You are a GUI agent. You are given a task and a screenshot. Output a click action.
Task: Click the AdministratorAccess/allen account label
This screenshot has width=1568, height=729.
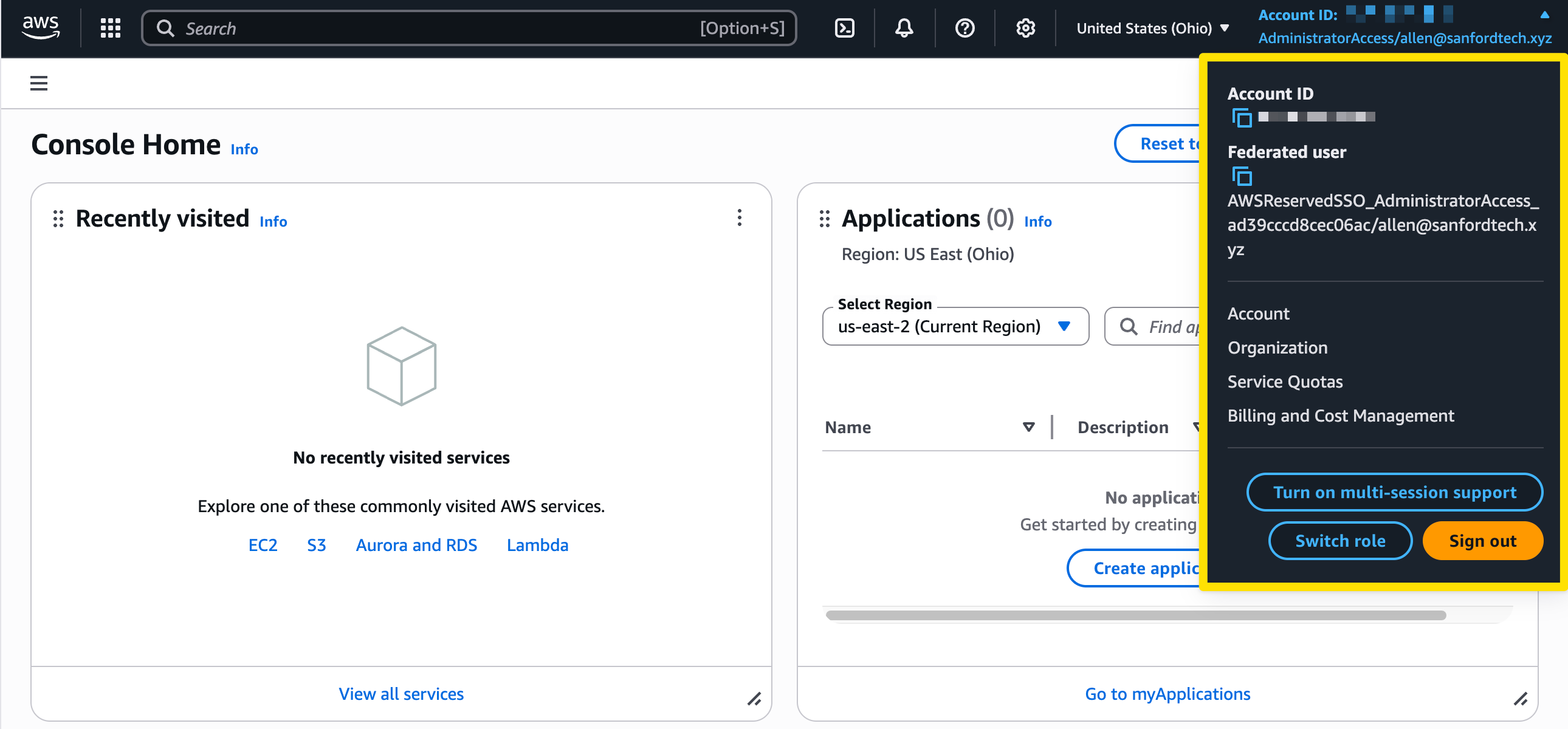tap(1405, 38)
